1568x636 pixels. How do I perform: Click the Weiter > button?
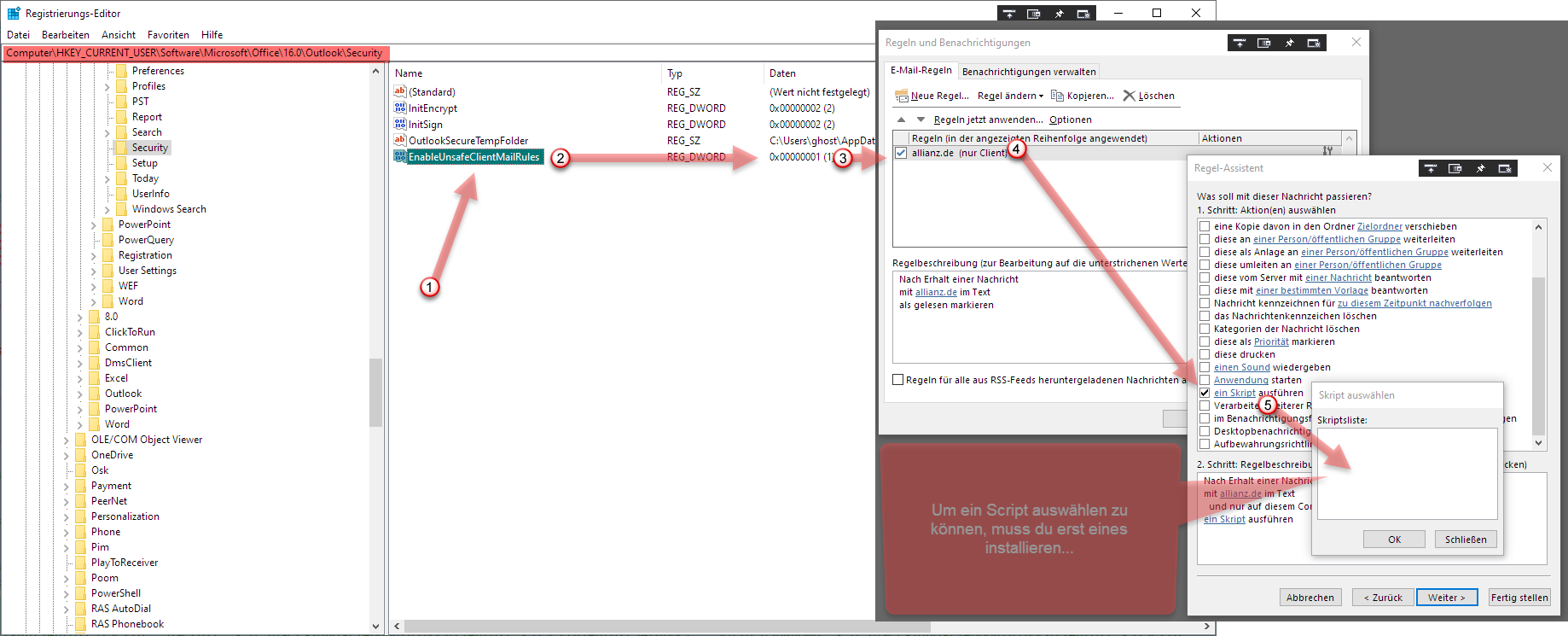(x=1447, y=598)
